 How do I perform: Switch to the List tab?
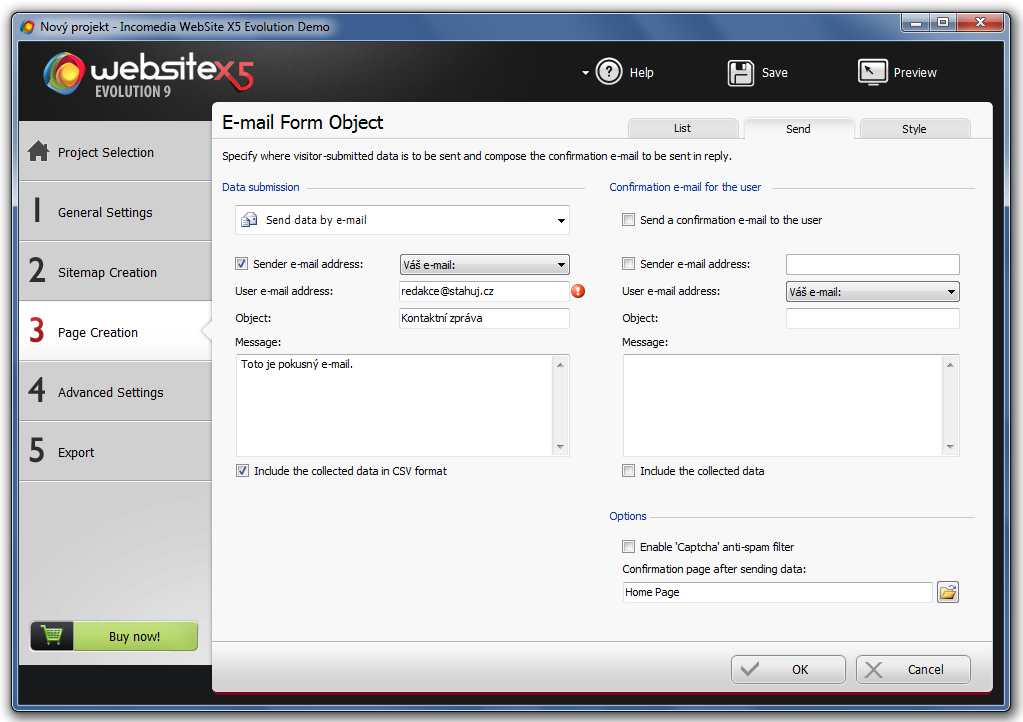682,128
